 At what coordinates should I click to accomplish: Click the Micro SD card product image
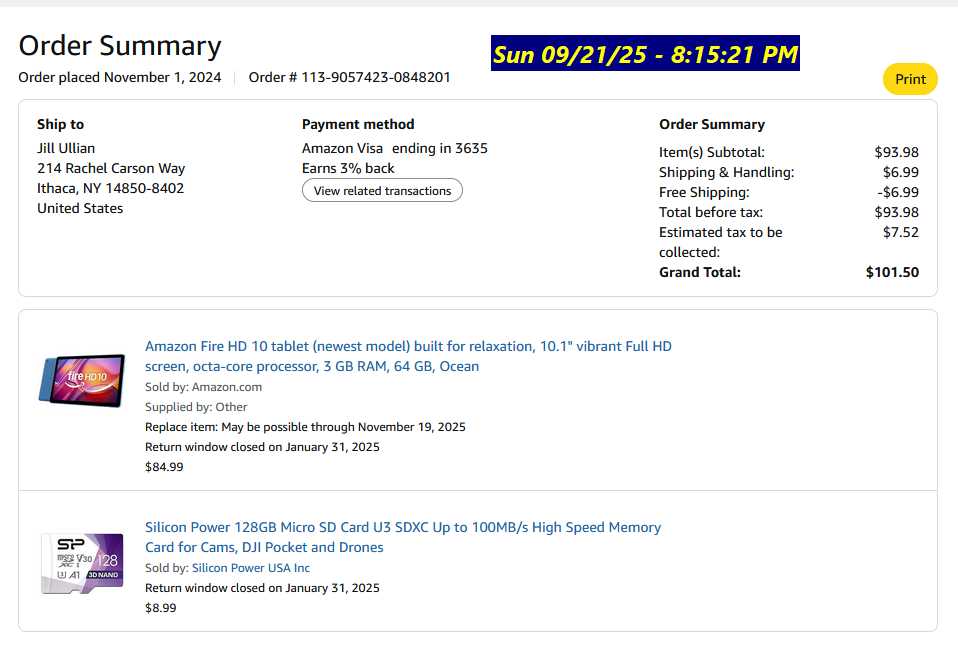(x=82, y=564)
